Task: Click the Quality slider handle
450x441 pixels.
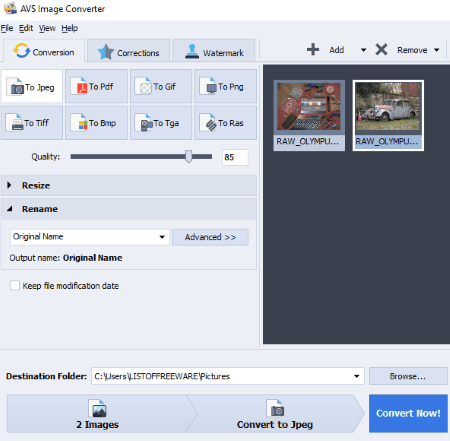Action: 189,156
